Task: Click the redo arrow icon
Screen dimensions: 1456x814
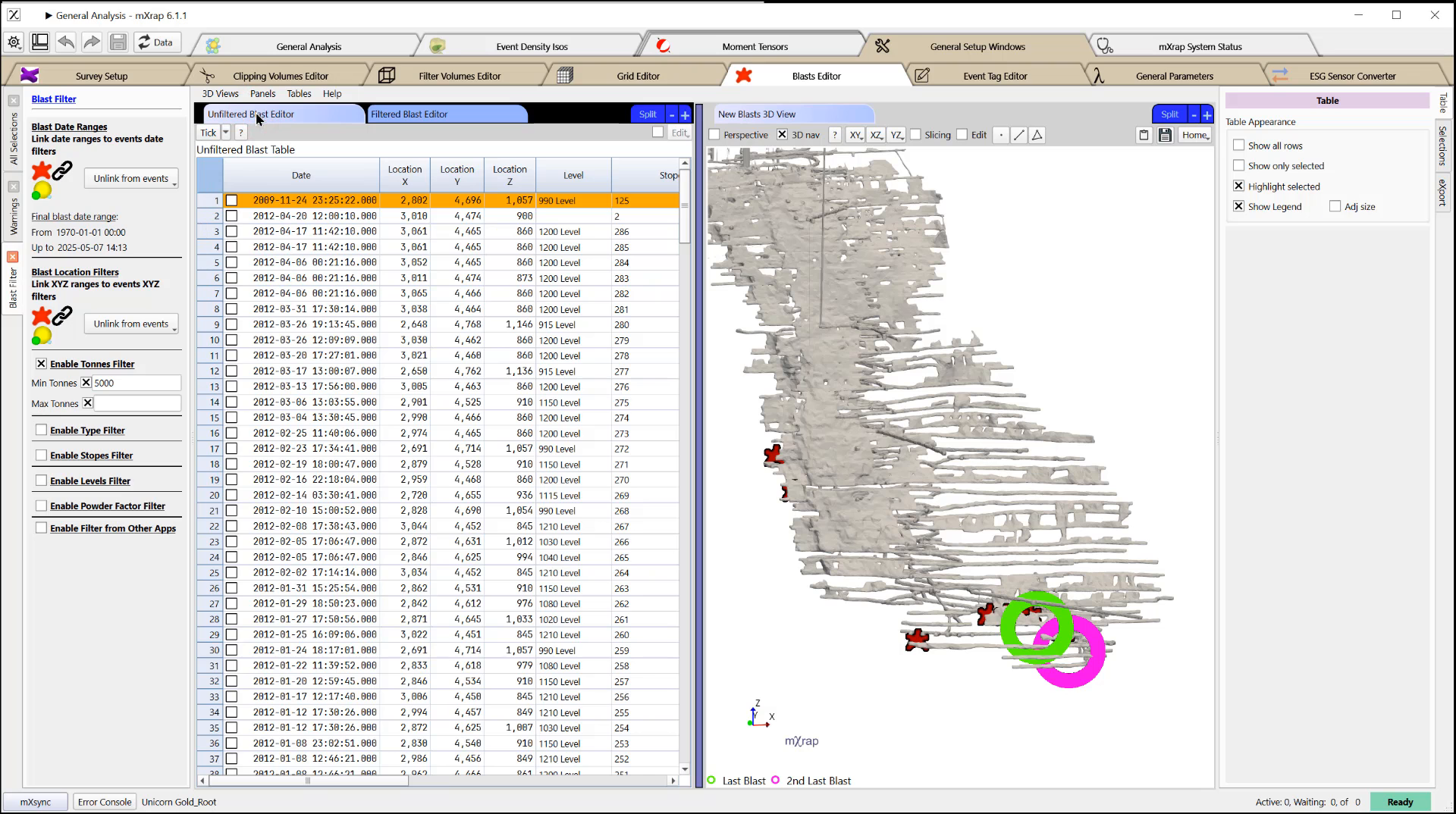Action: [x=92, y=42]
